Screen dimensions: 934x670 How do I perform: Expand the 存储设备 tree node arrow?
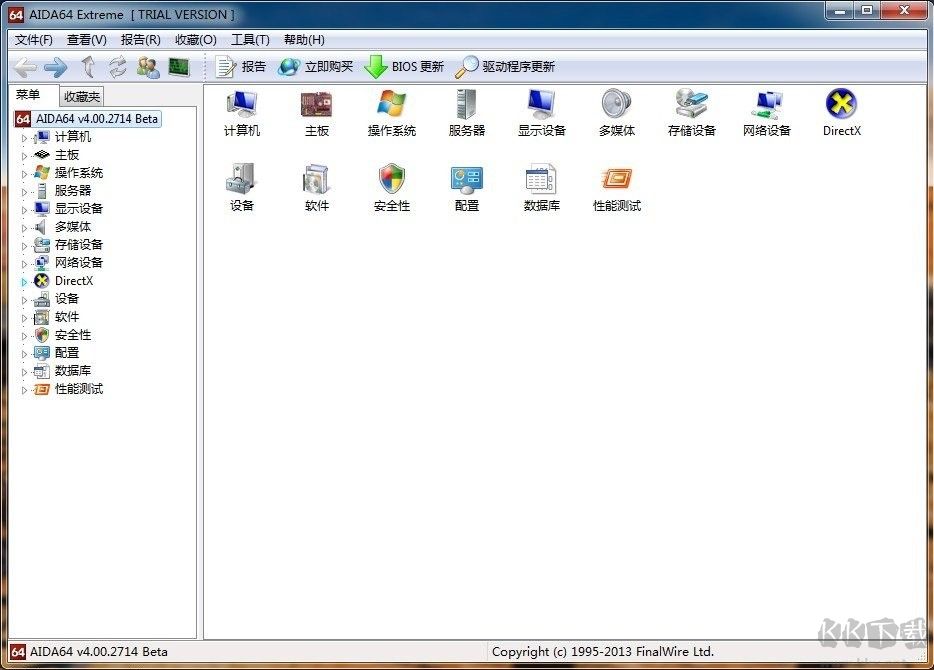(x=24, y=246)
